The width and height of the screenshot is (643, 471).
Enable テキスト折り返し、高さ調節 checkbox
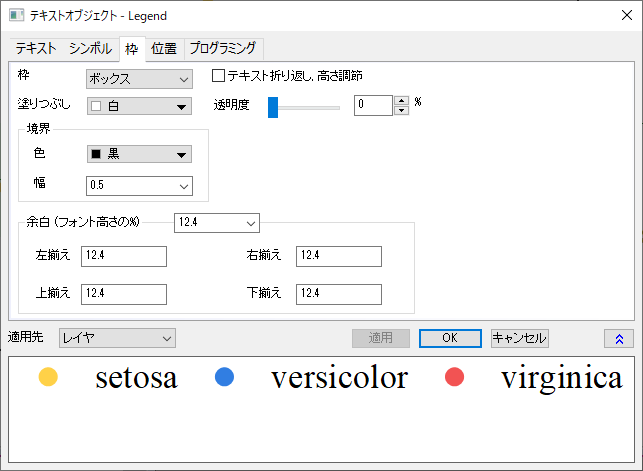[x=218, y=76]
